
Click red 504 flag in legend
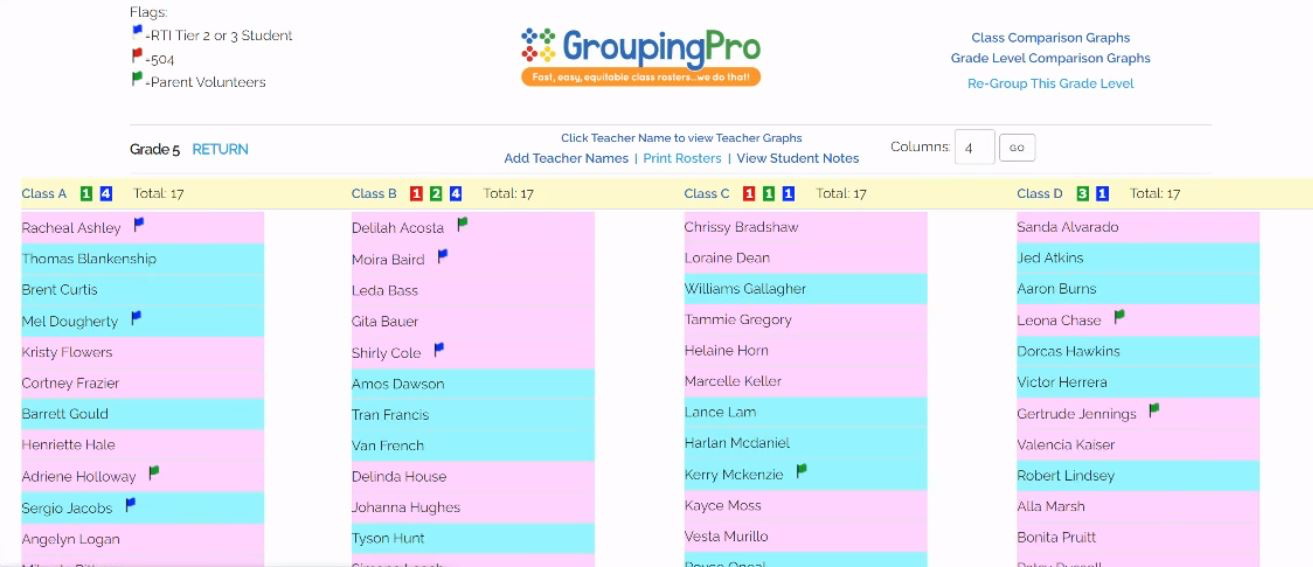click(x=137, y=57)
